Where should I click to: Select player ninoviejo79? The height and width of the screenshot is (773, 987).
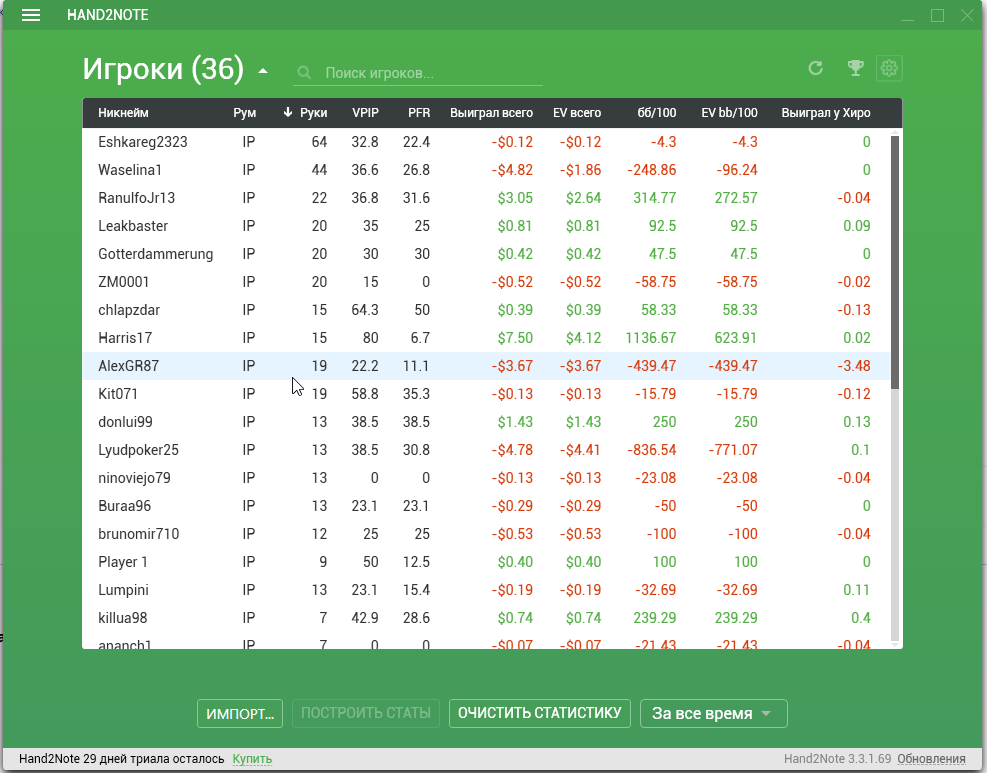coord(486,478)
